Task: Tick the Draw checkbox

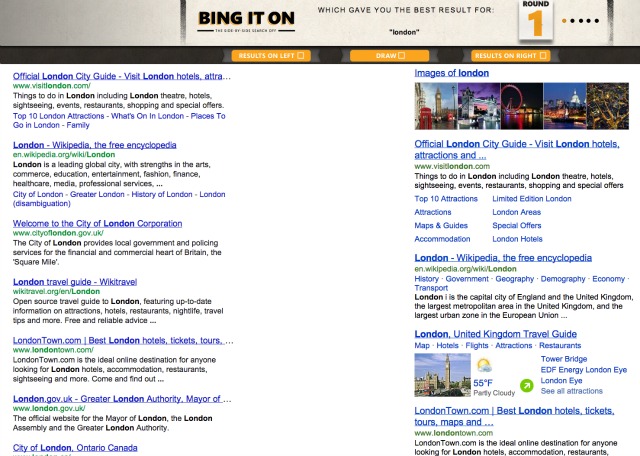Action: (x=402, y=56)
